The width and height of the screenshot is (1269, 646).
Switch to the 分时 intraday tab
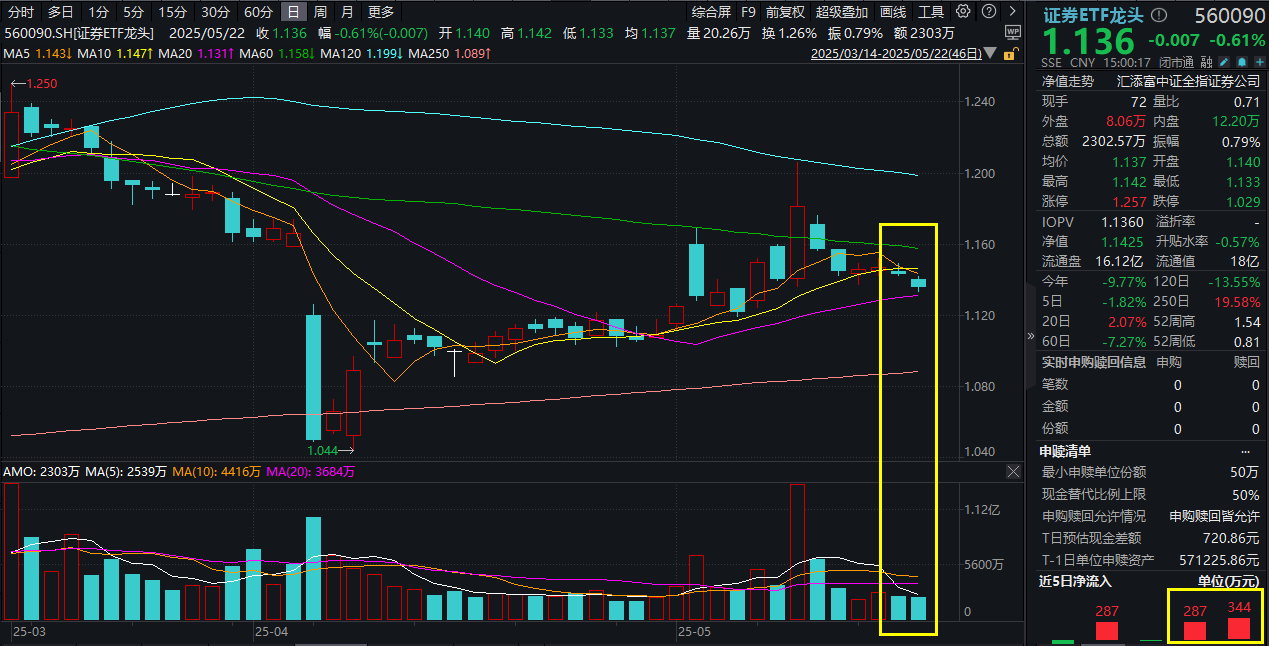coord(21,12)
